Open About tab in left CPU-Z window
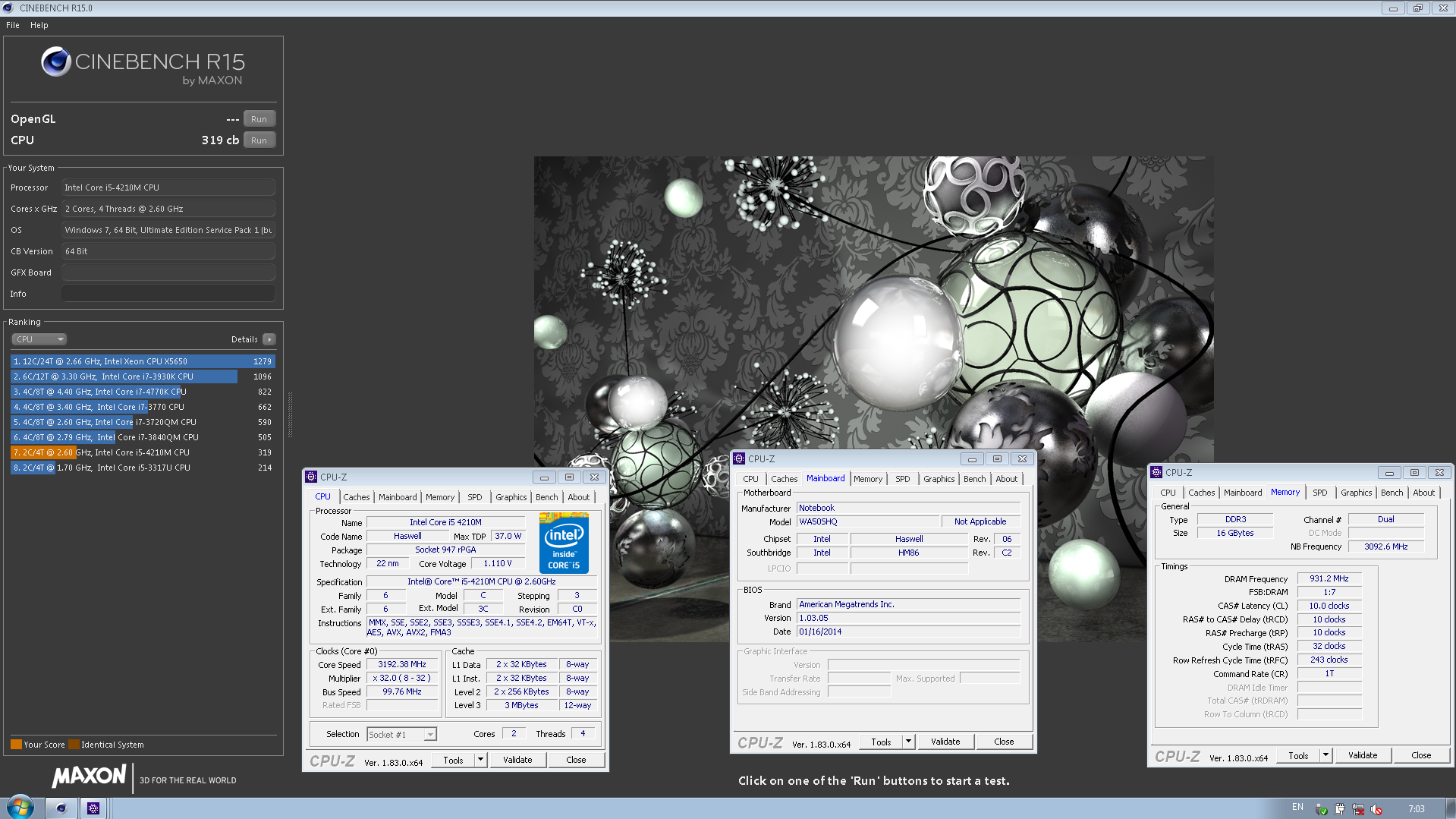1456x819 pixels. [x=579, y=497]
